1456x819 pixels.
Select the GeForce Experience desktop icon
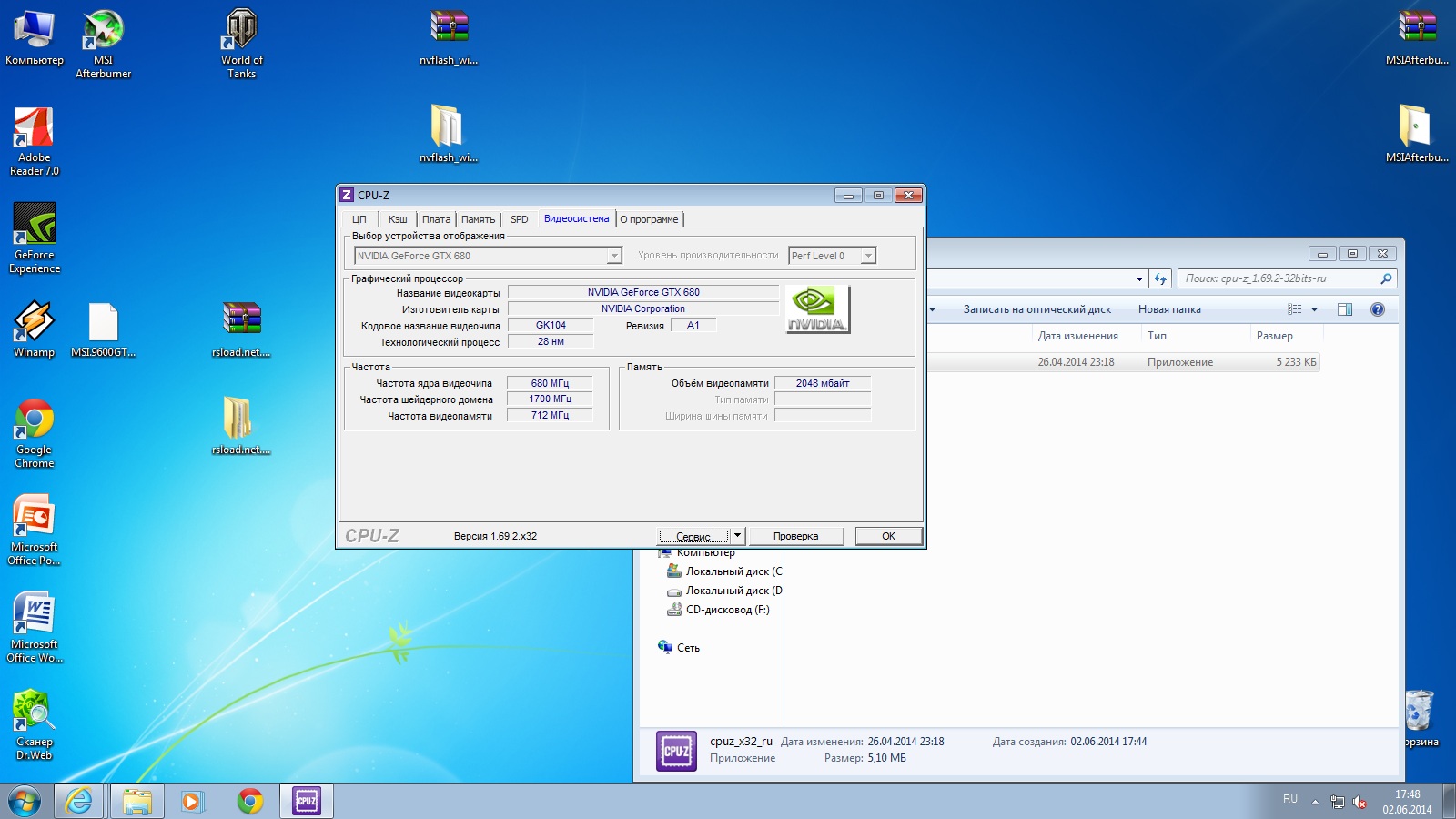pyautogui.click(x=34, y=238)
